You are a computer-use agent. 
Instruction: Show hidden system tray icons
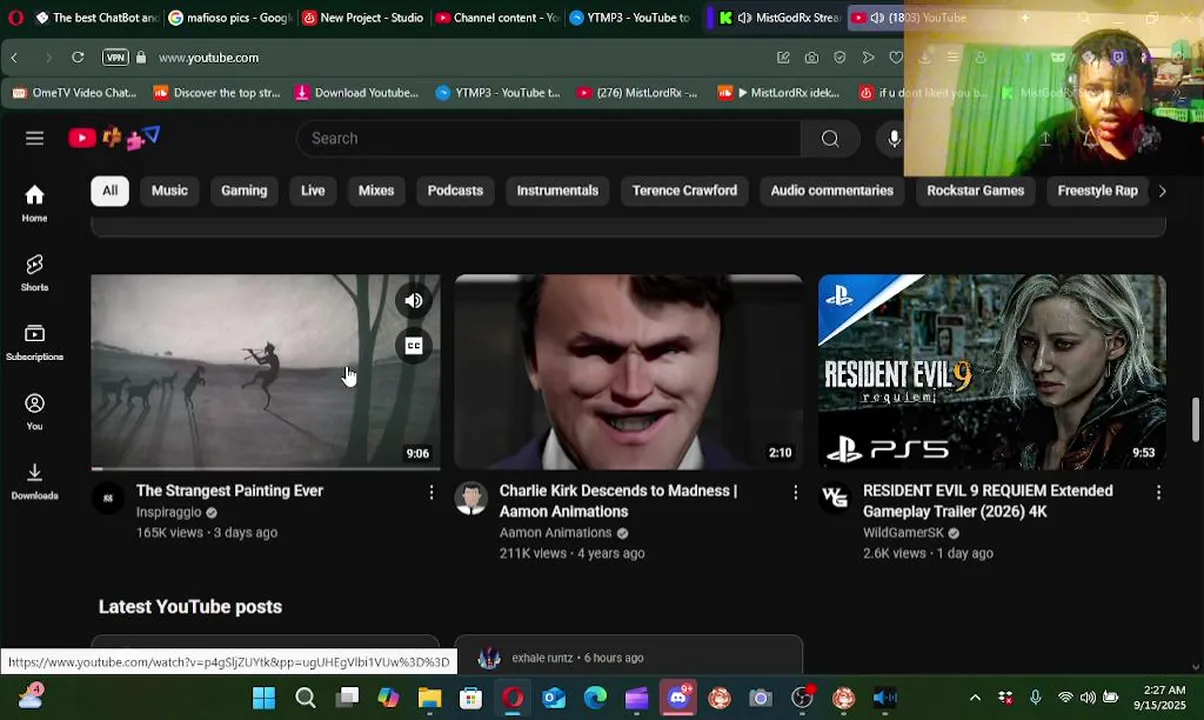975,698
